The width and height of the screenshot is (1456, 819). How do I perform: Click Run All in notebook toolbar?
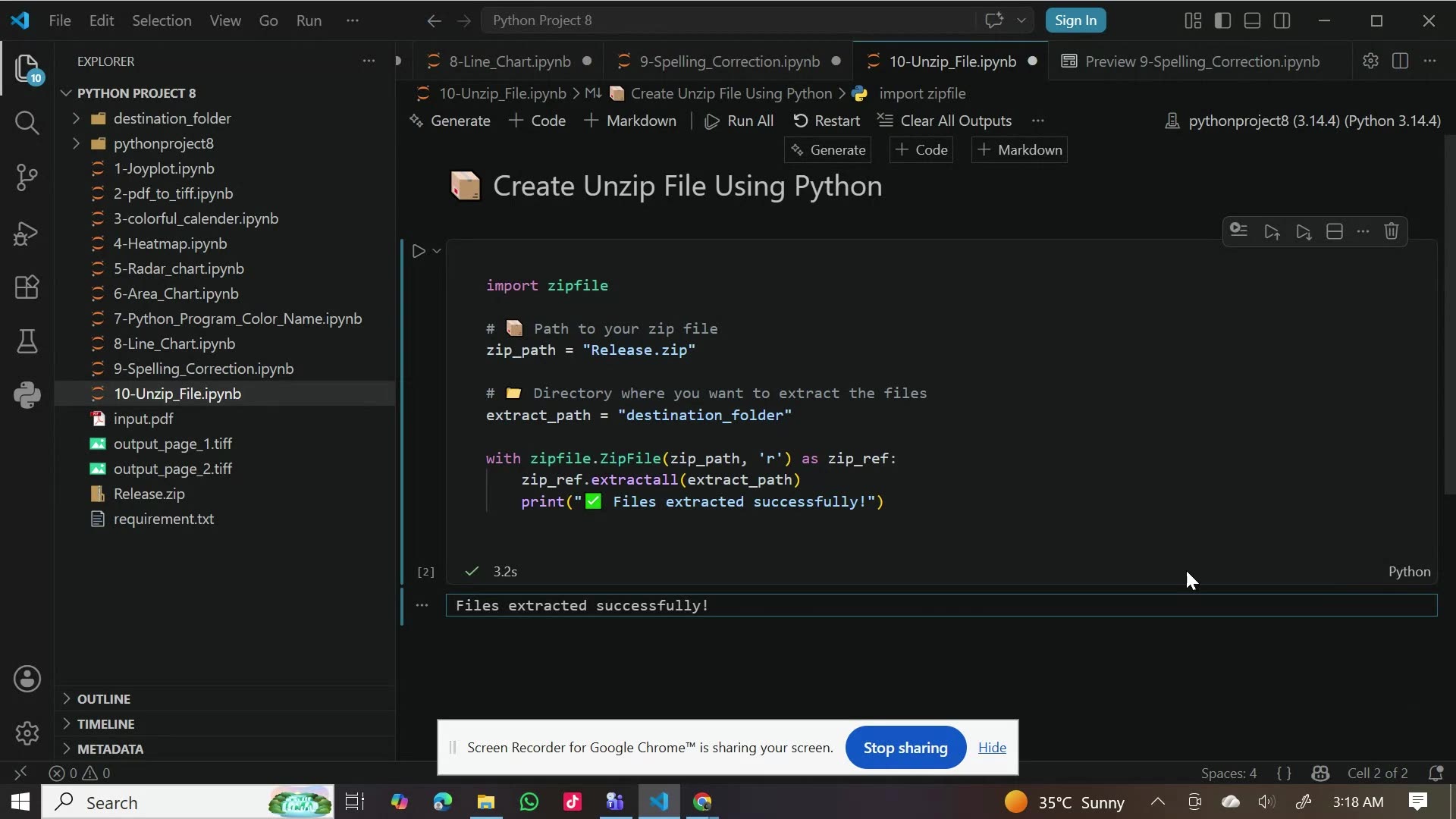pos(739,121)
